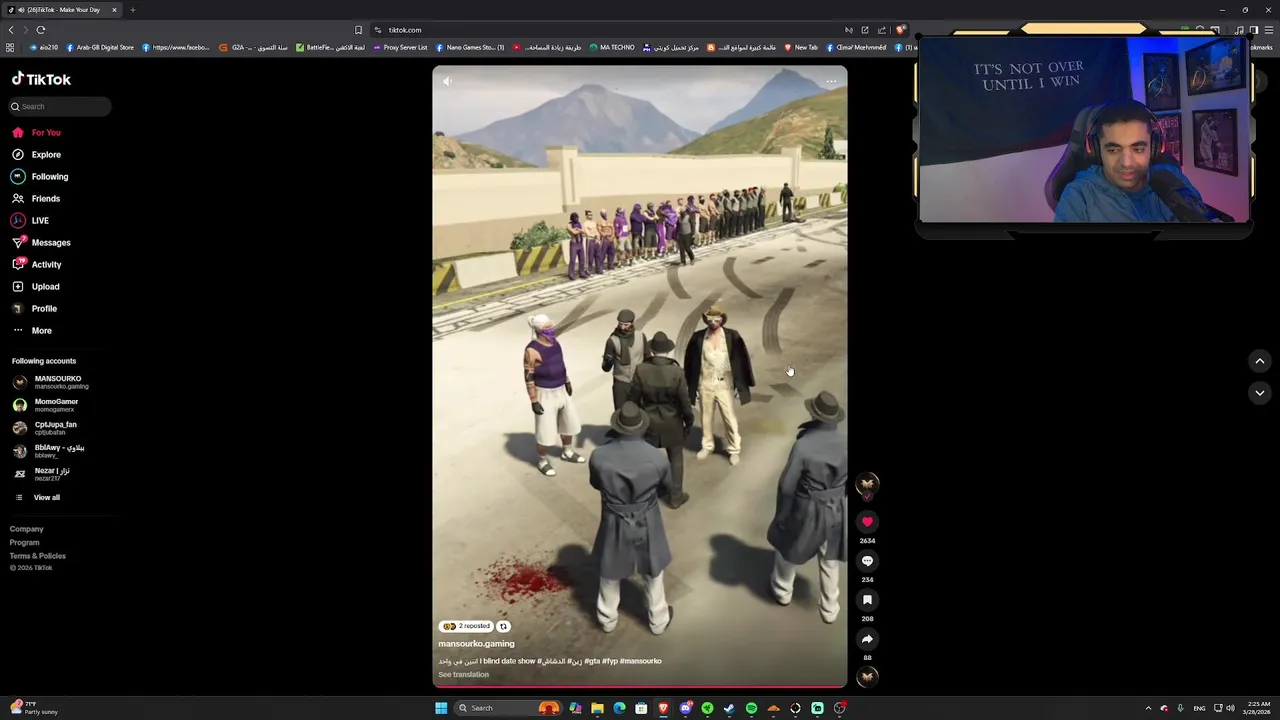Expand the Terms & Policies footer section

click(x=38, y=555)
